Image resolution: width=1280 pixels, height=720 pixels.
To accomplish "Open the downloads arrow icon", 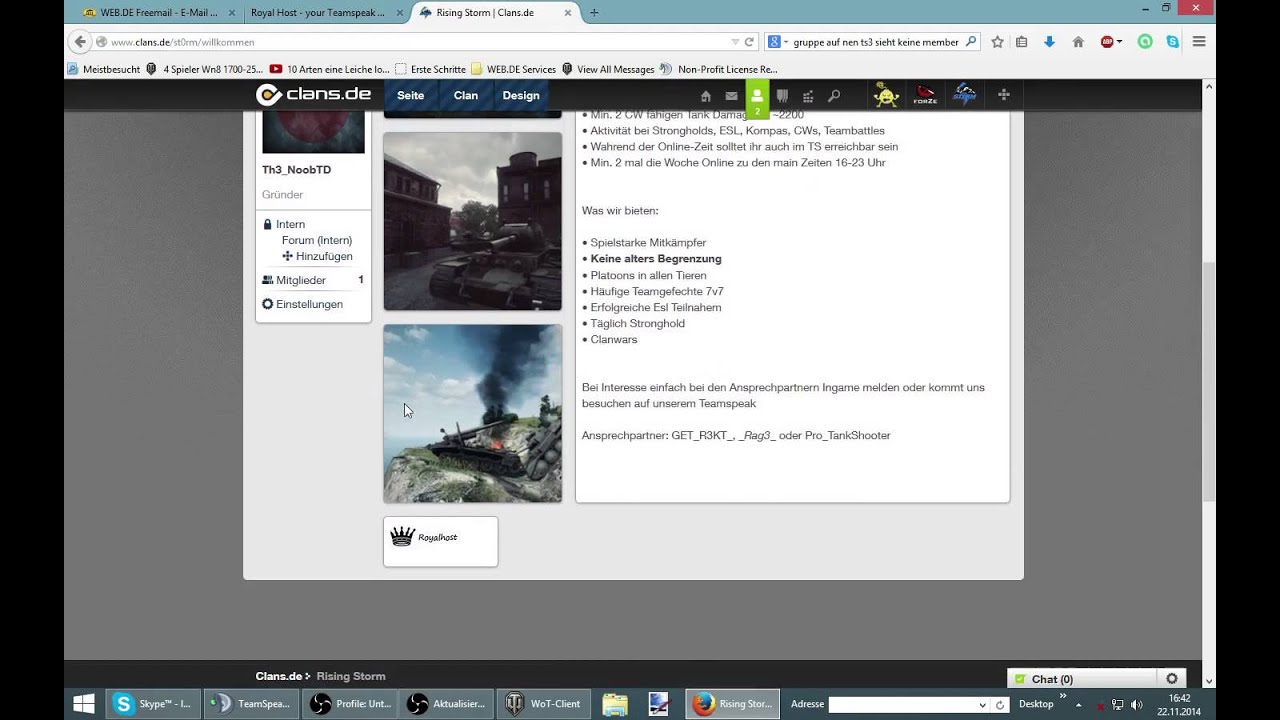I will 1049,42.
